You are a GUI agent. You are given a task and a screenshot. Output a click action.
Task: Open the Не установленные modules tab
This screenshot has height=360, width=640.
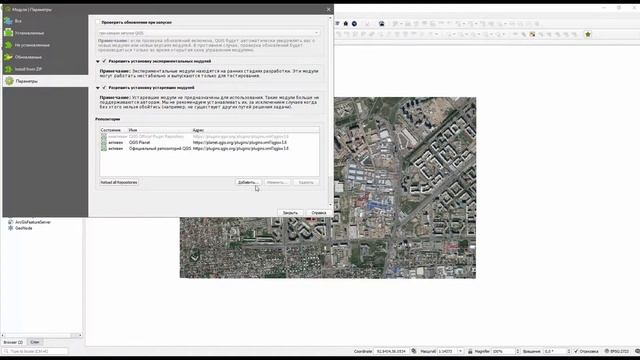tap(45, 45)
